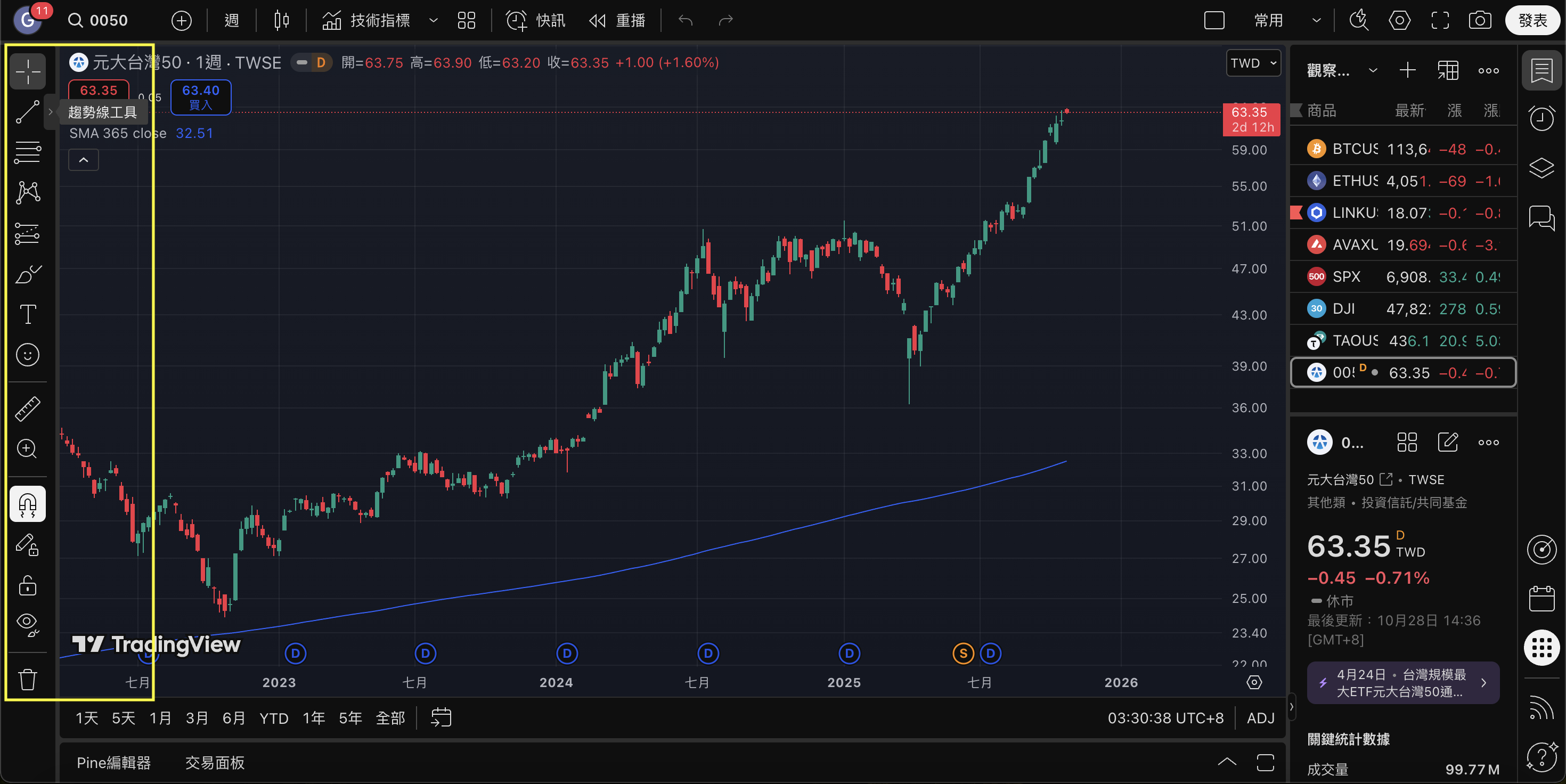This screenshot has height=784, width=1566.
Task: Click the 發表 publish button
Action: tap(1532, 21)
